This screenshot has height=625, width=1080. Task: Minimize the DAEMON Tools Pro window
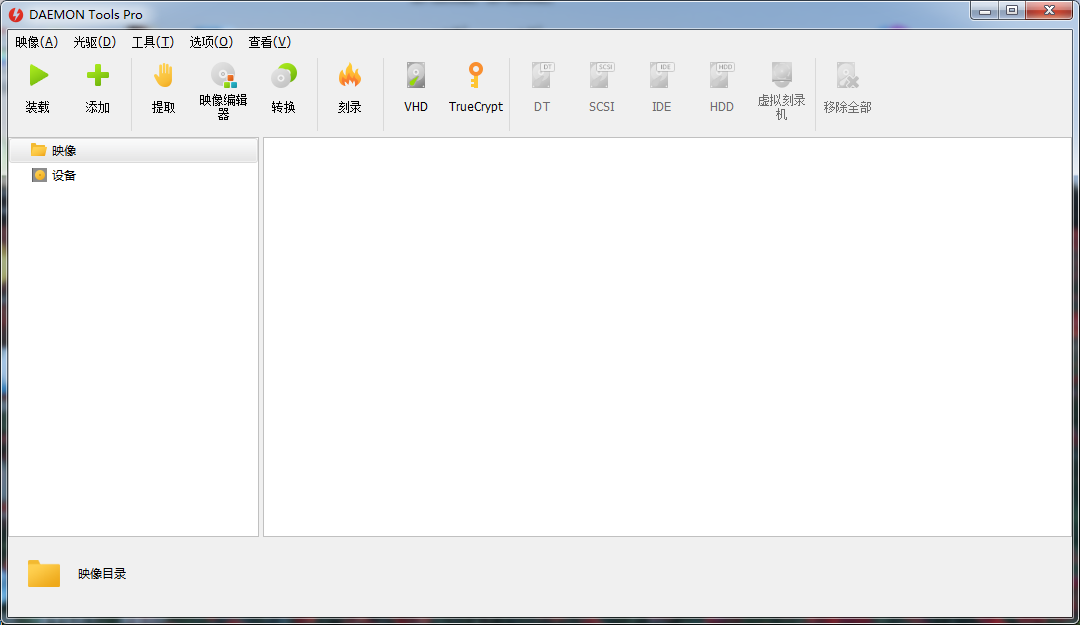[985, 10]
